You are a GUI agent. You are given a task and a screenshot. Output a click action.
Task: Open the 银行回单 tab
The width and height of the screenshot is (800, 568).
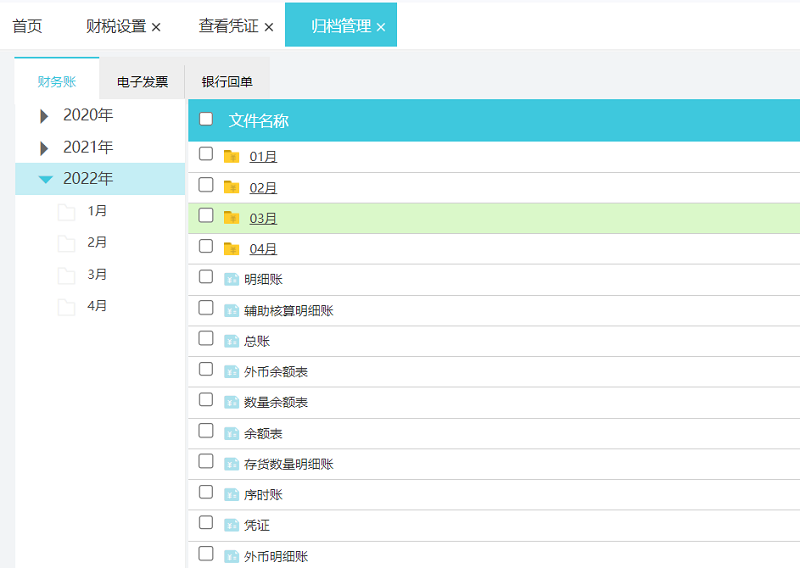coord(227,82)
